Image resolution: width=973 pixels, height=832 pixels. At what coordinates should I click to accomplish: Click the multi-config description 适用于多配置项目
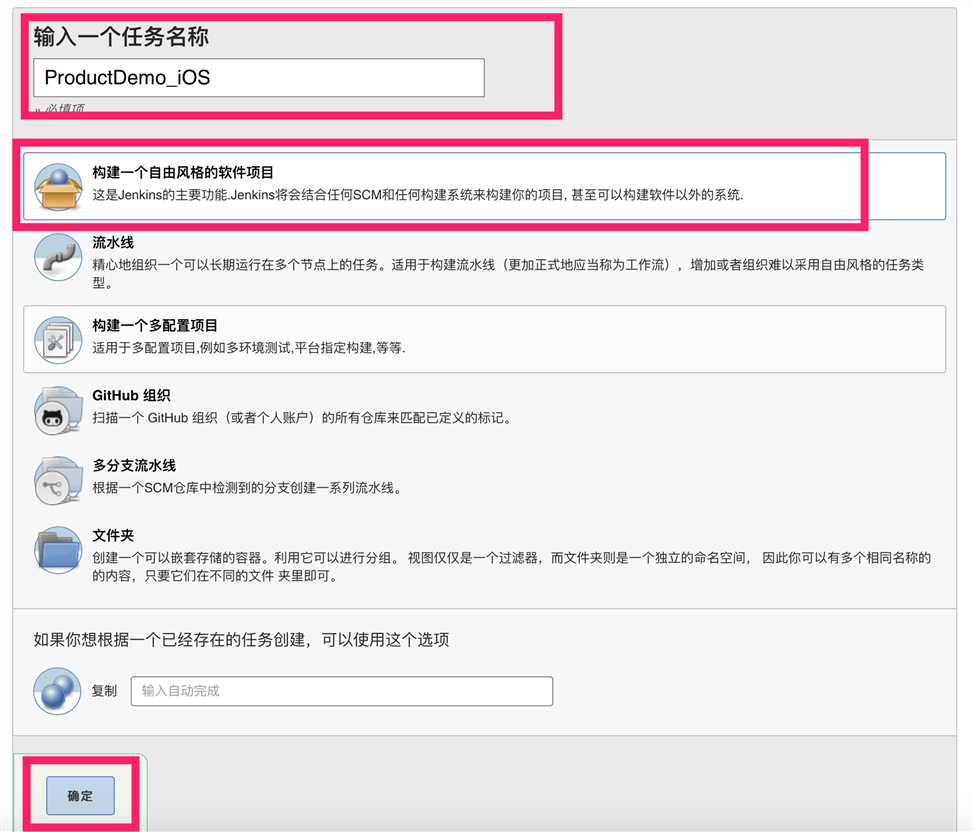tap(249, 347)
